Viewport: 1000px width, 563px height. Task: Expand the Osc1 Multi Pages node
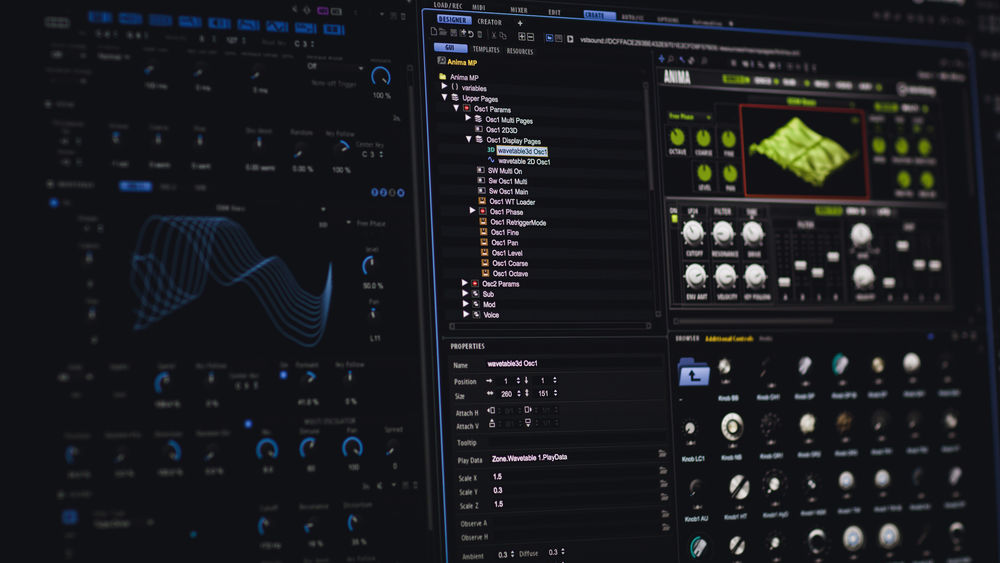(x=467, y=118)
